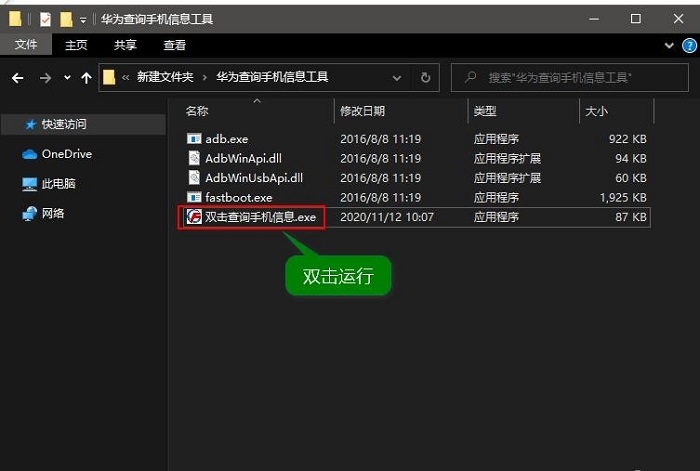Click the Properties icon in title bar
The height and width of the screenshot is (471, 700).
tap(45, 19)
